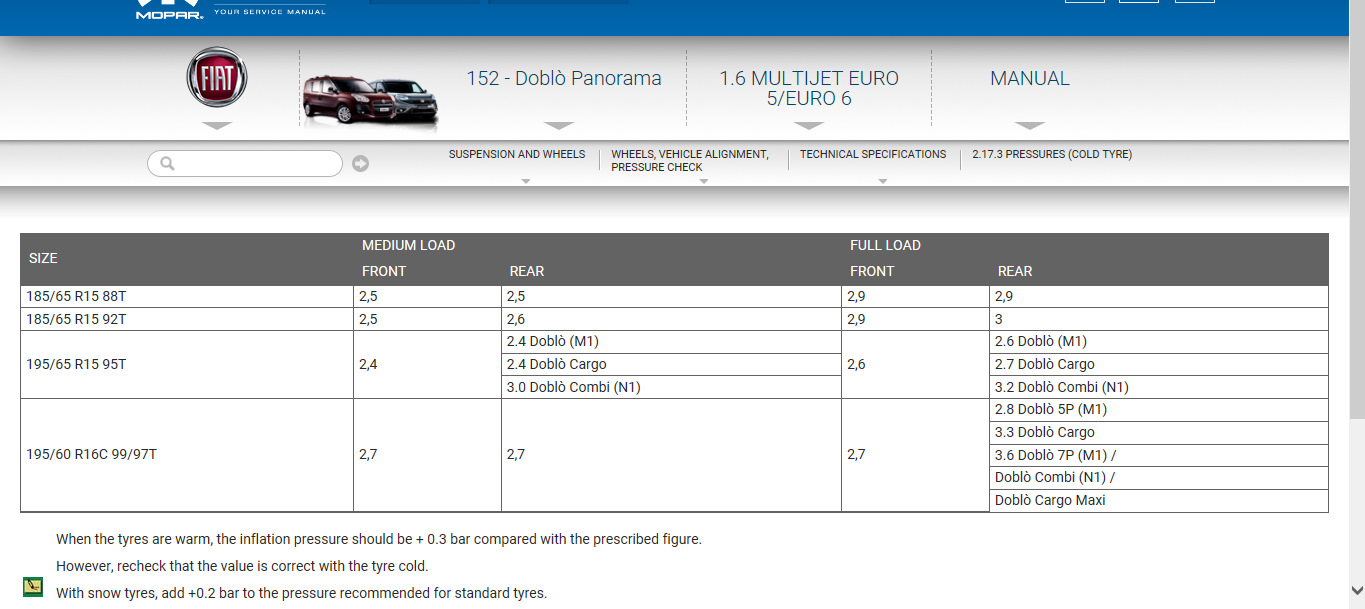Click the 3.6 Doblò 7P (M1) / cell
Image resolution: width=1365 pixels, height=609 pixels.
point(1159,455)
